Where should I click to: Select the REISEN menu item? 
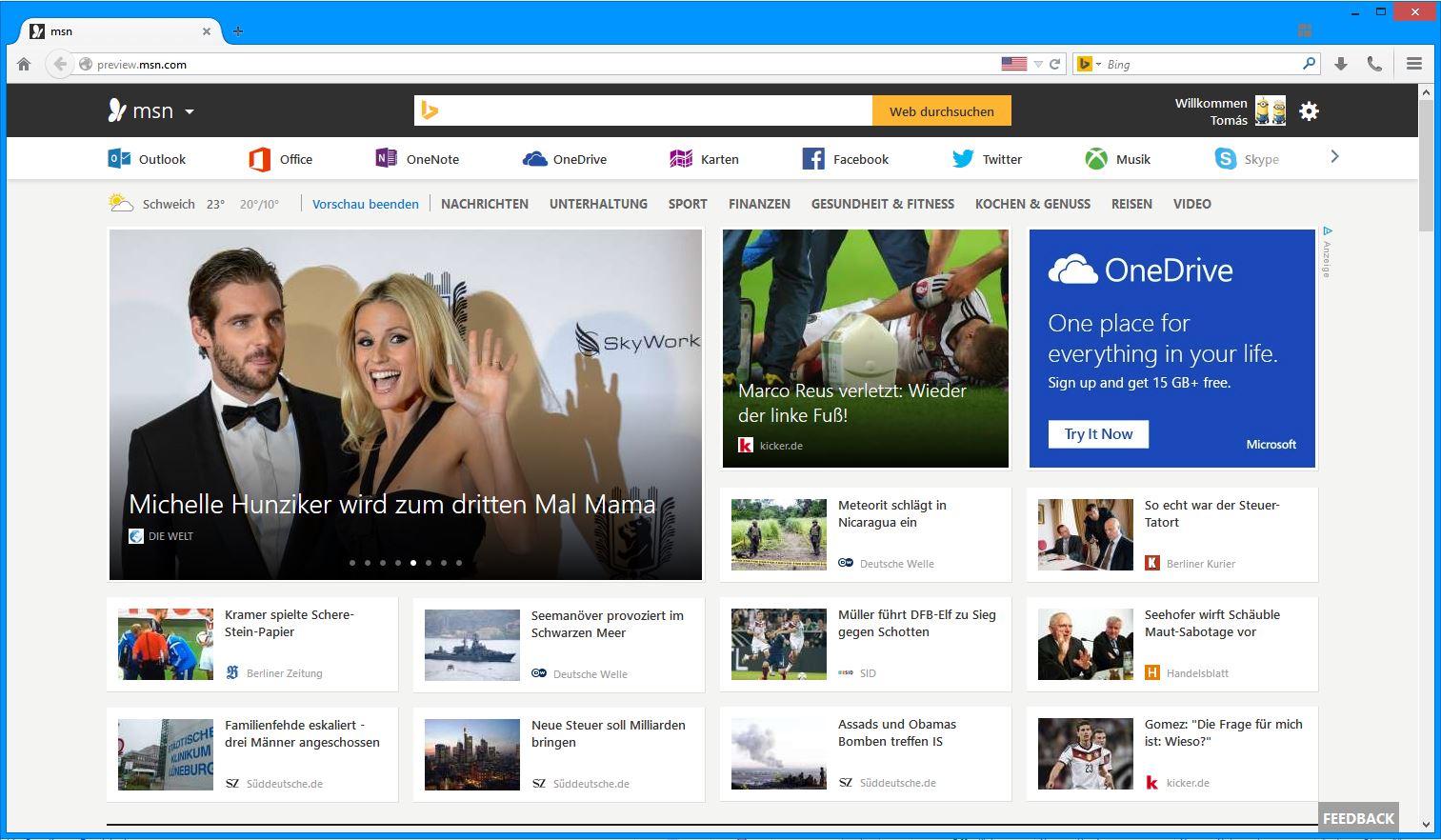[x=1131, y=204]
